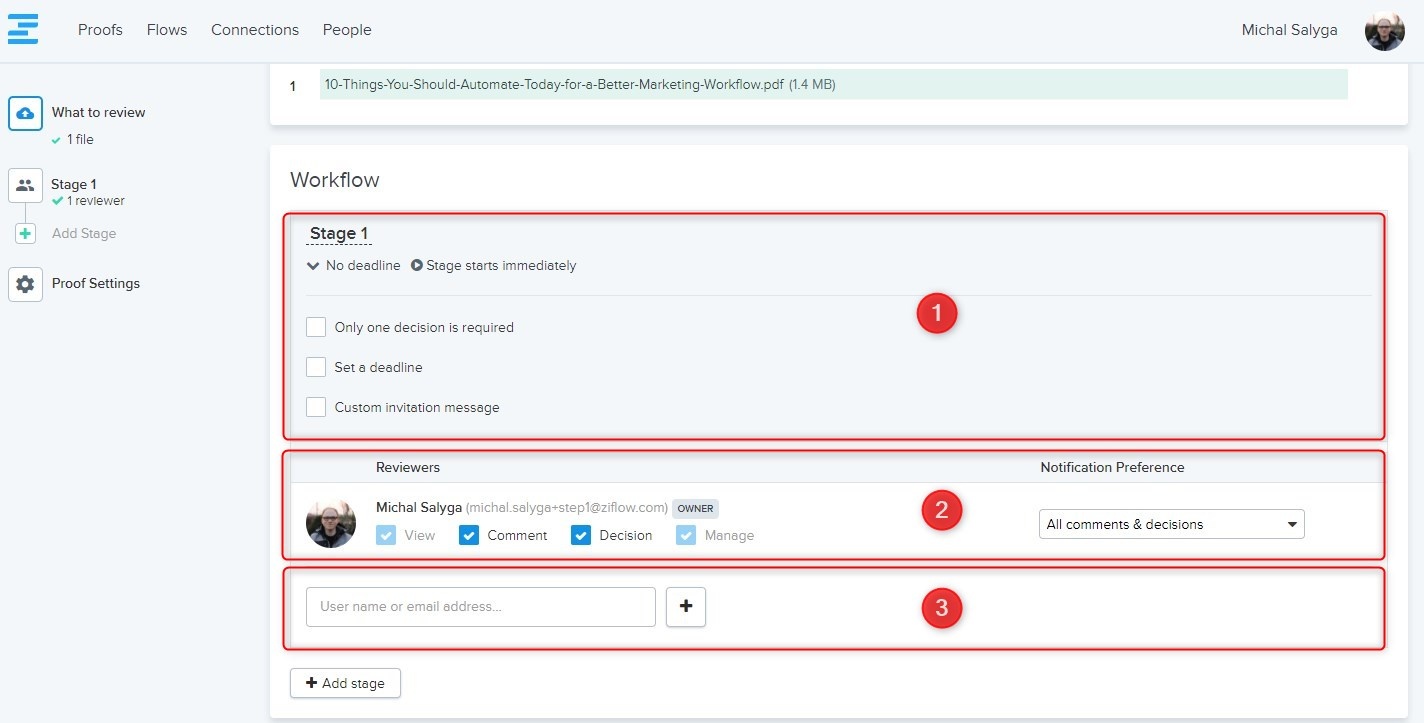Image resolution: width=1424 pixels, height=723 pixels.
Task: Check the Set a deadline box
Action: pyautogui.click(x=316, y=367)
